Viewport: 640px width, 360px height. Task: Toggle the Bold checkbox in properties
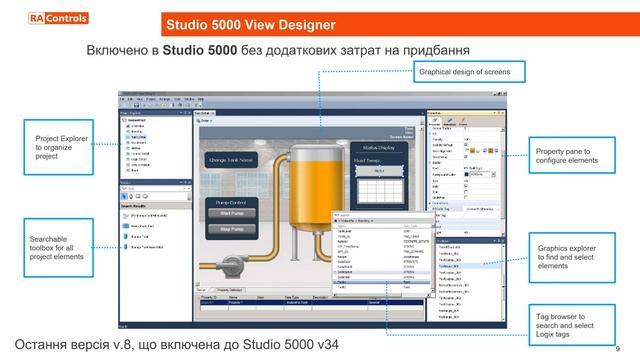tap(466, 186)
